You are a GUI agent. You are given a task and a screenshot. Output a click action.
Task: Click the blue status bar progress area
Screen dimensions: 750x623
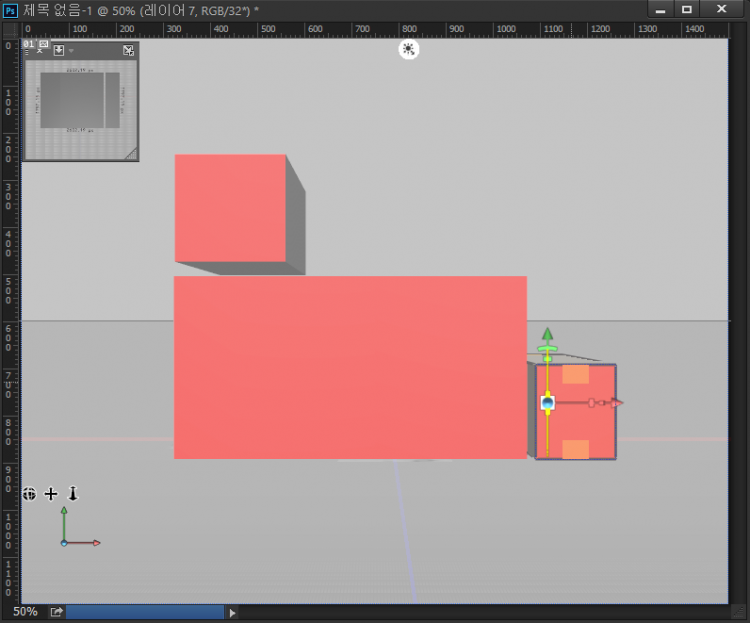145,611
